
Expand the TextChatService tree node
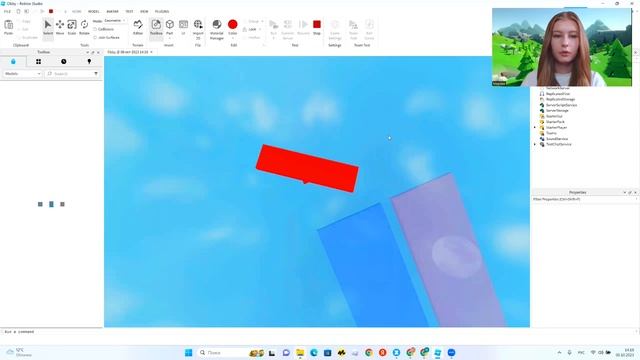[535, 144]
